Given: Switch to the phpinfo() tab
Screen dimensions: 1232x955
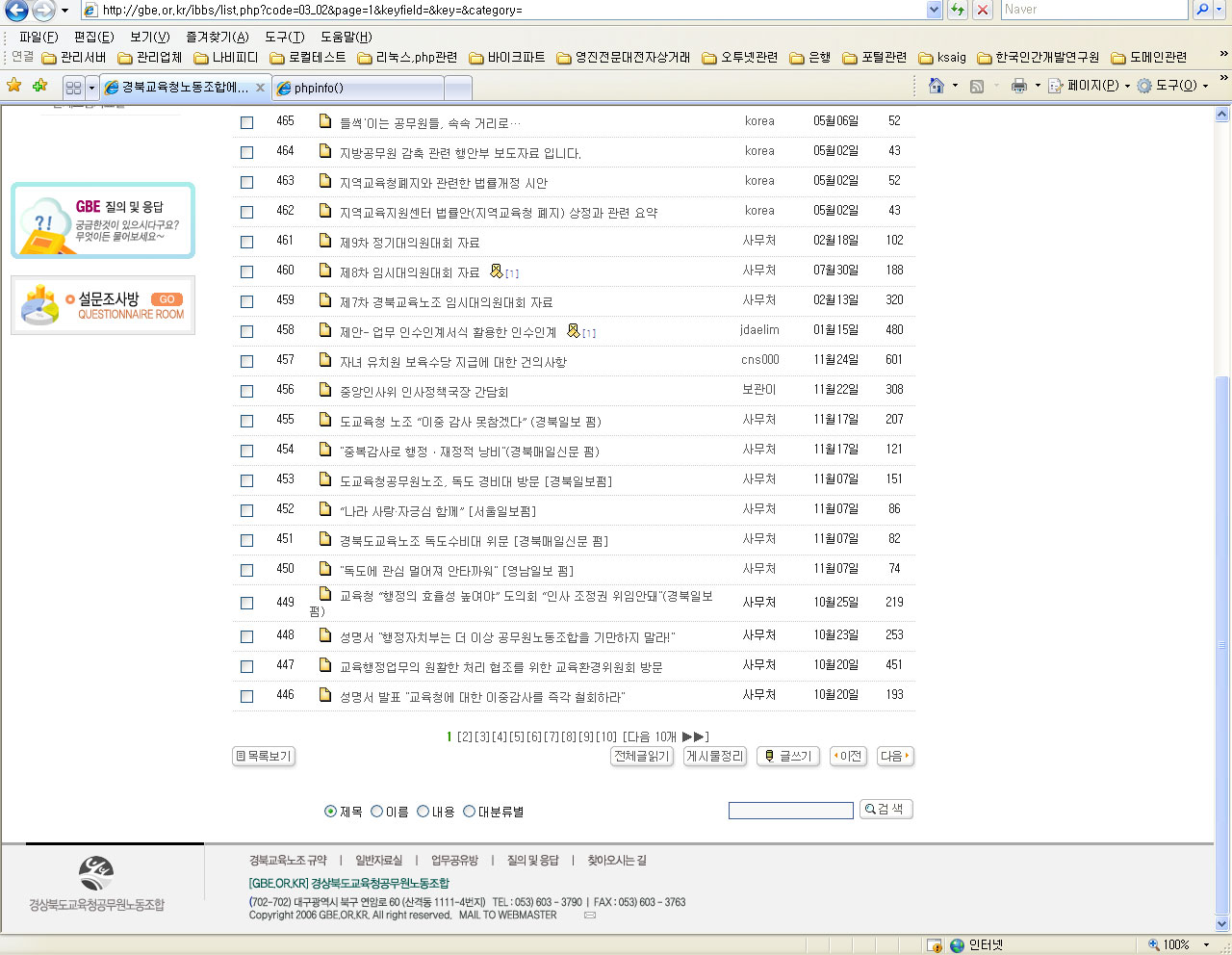Looking at the screenshot, I should pos(358,88).
